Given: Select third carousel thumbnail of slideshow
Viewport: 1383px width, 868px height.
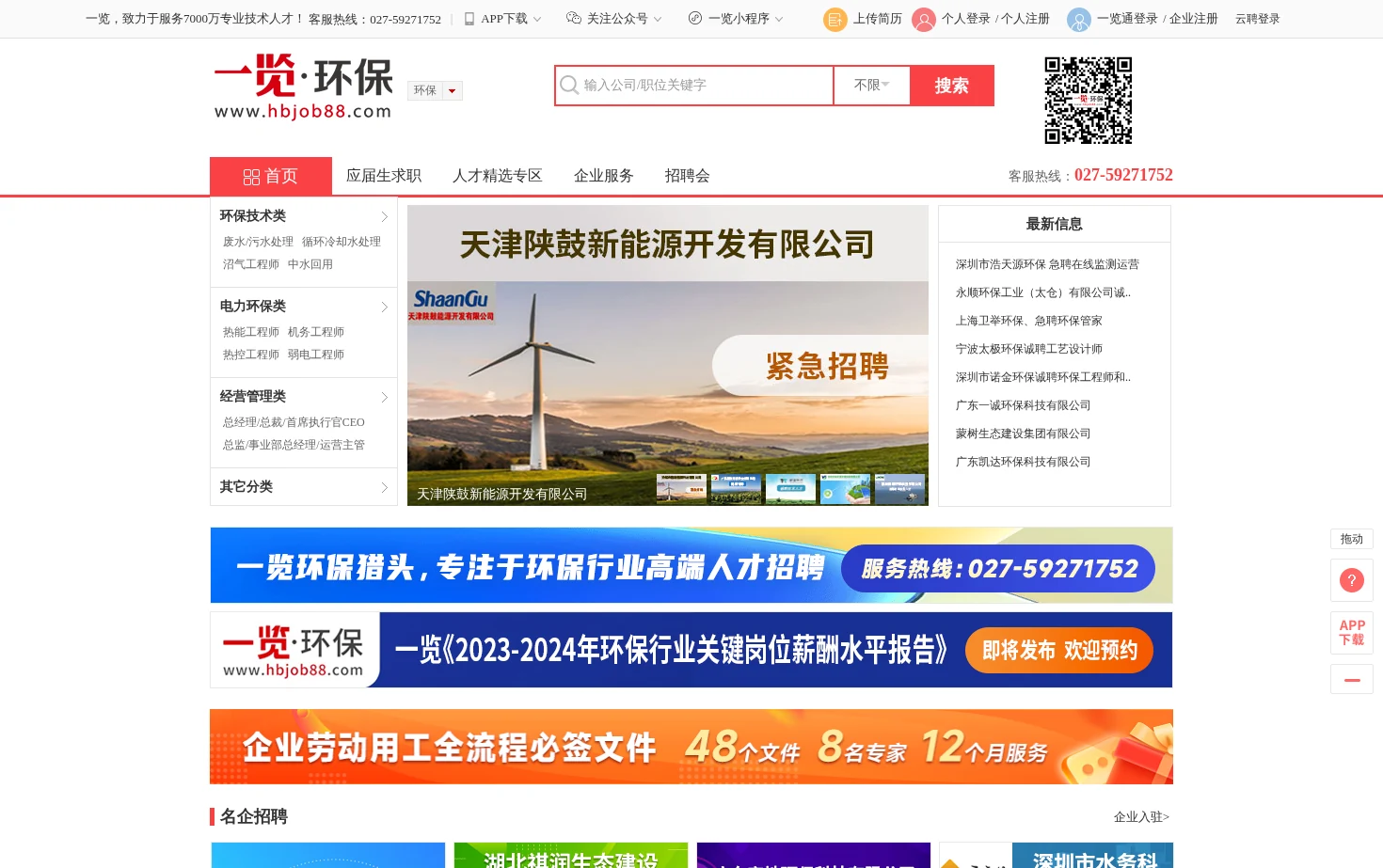Looking at the screenshot, I should [790, 489].
